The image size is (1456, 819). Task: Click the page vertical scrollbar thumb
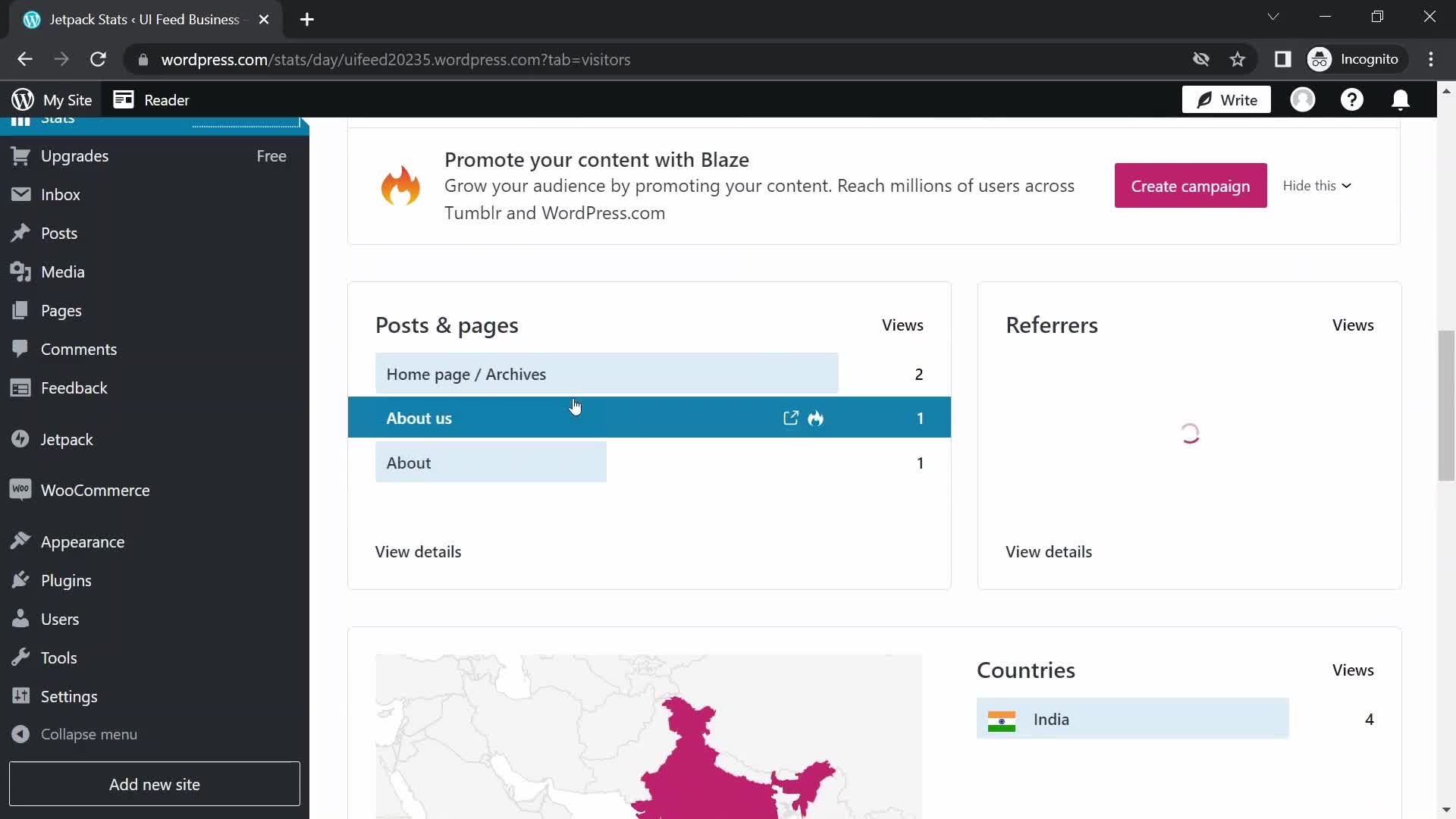(1446, 406)
